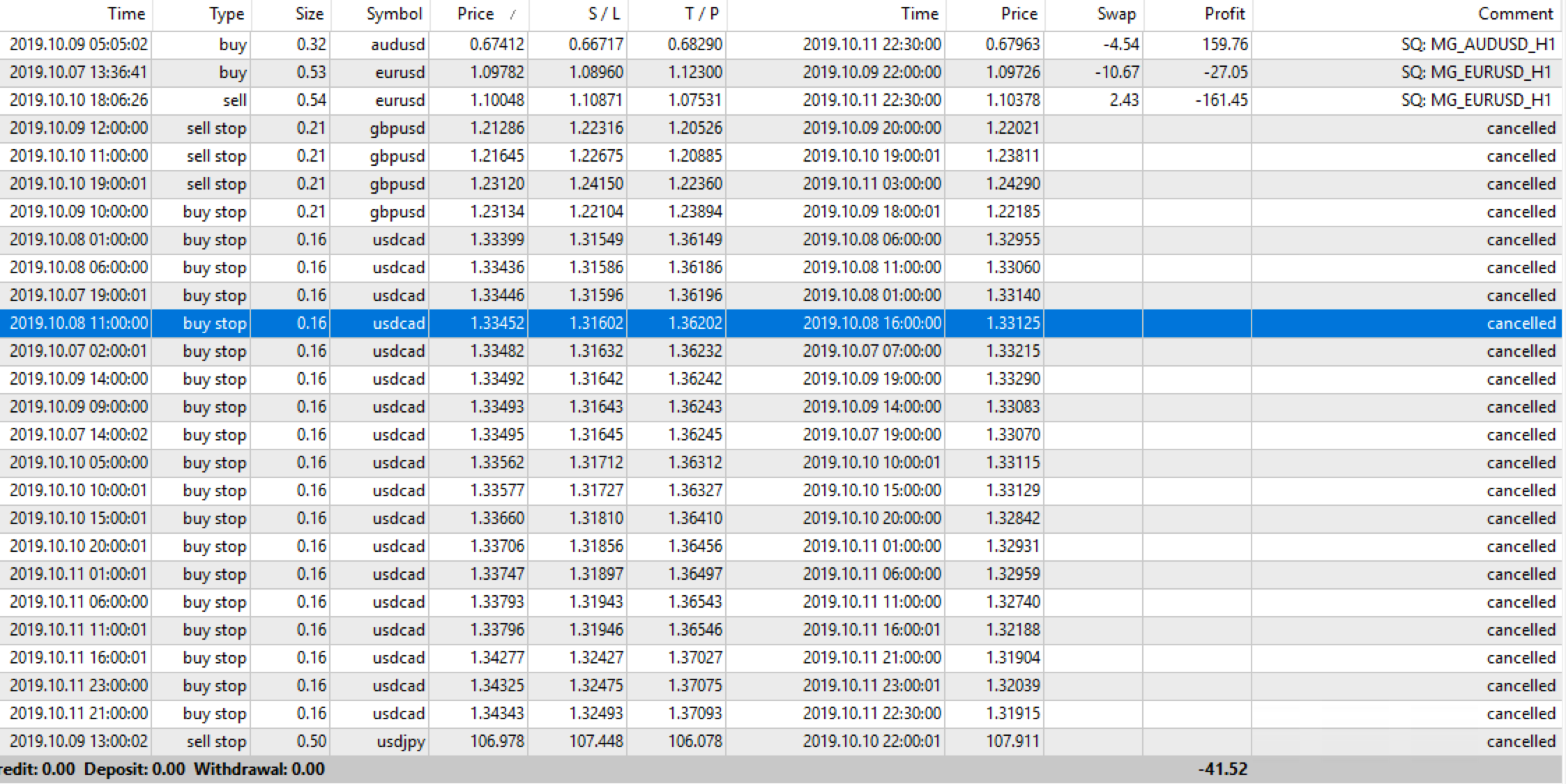Click the highlighted usdcad row at 1.33452
The height and width of the screenshot is (784, 1566).
[496, 323]
